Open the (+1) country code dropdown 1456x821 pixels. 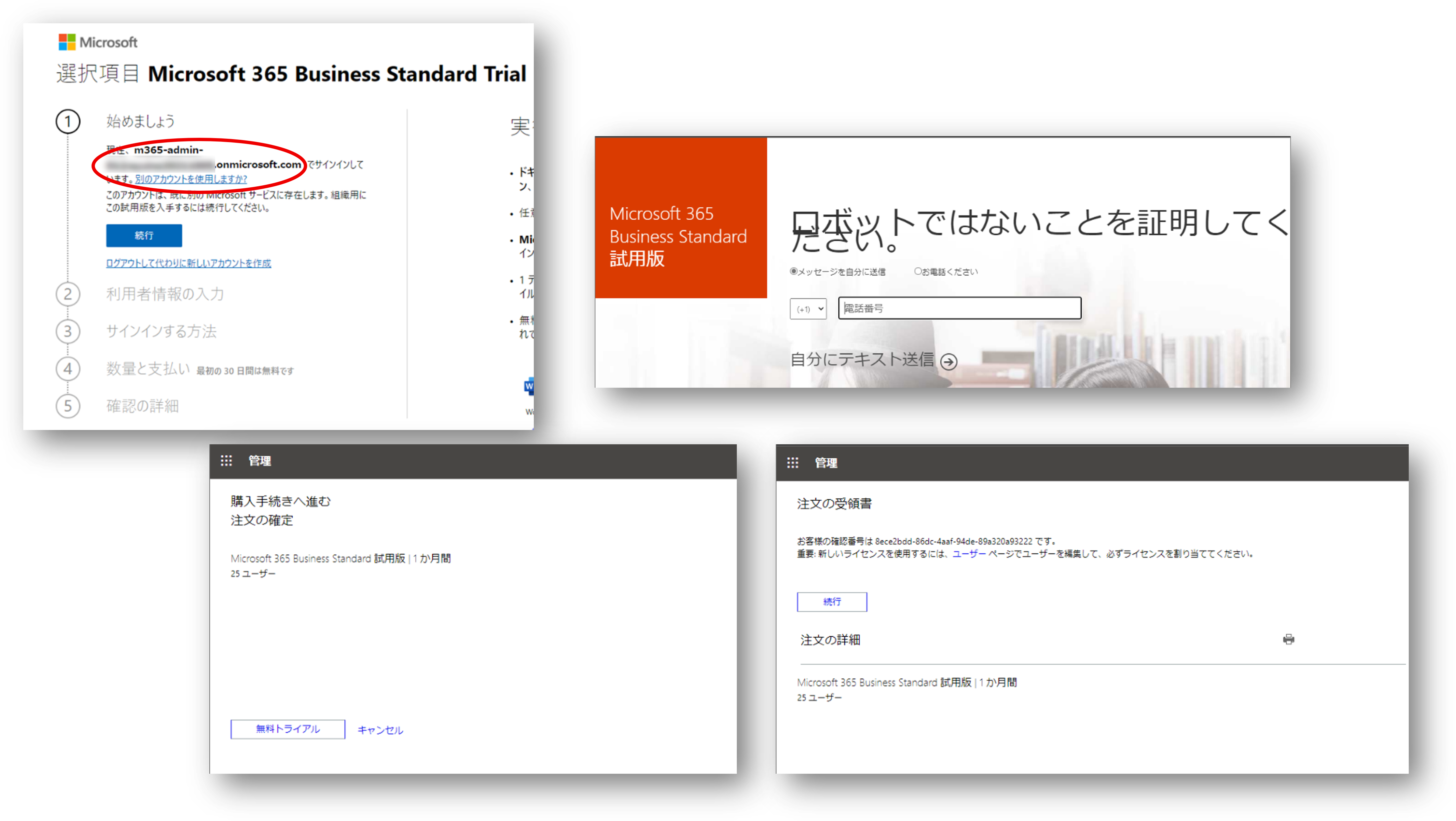coord(808,308)
